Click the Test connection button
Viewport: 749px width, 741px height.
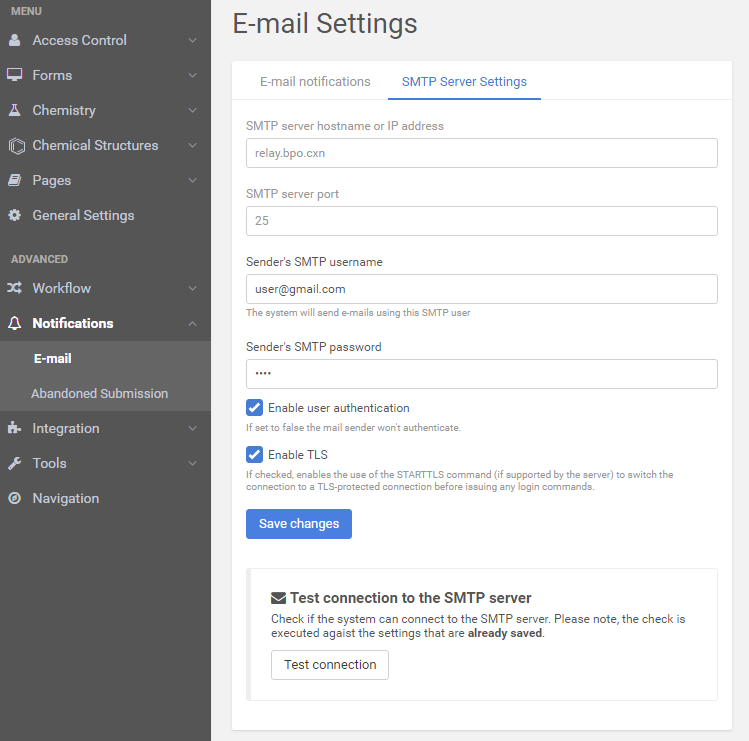click(x=330, y=665)
